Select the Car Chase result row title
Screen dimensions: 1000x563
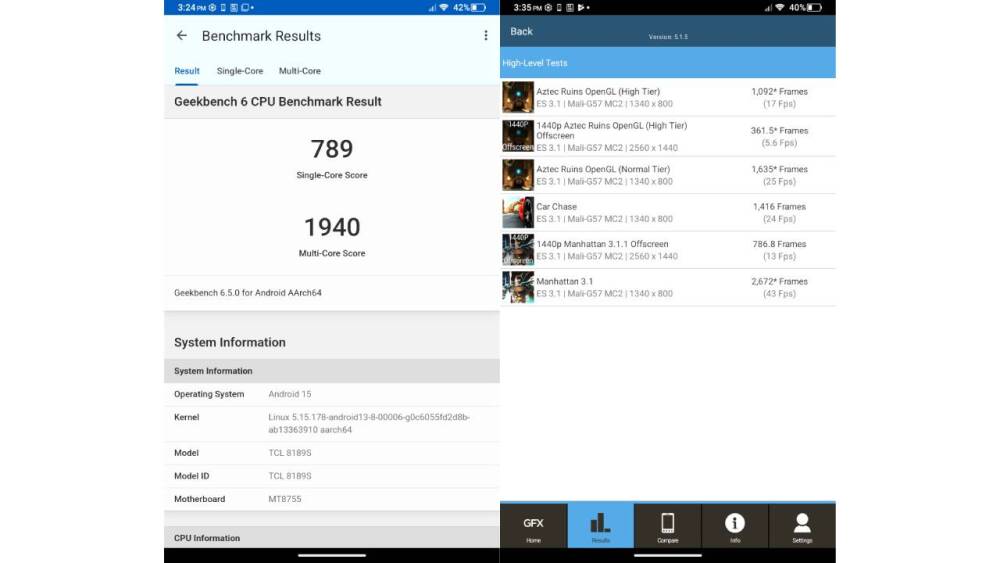pos(556,207)
